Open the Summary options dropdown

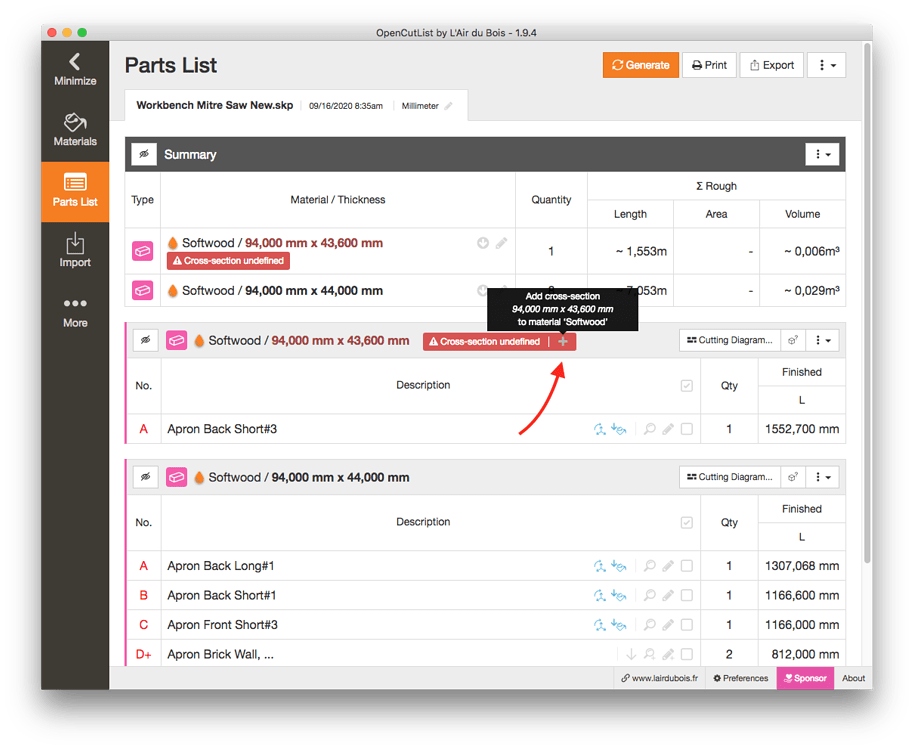coord(822,154)
